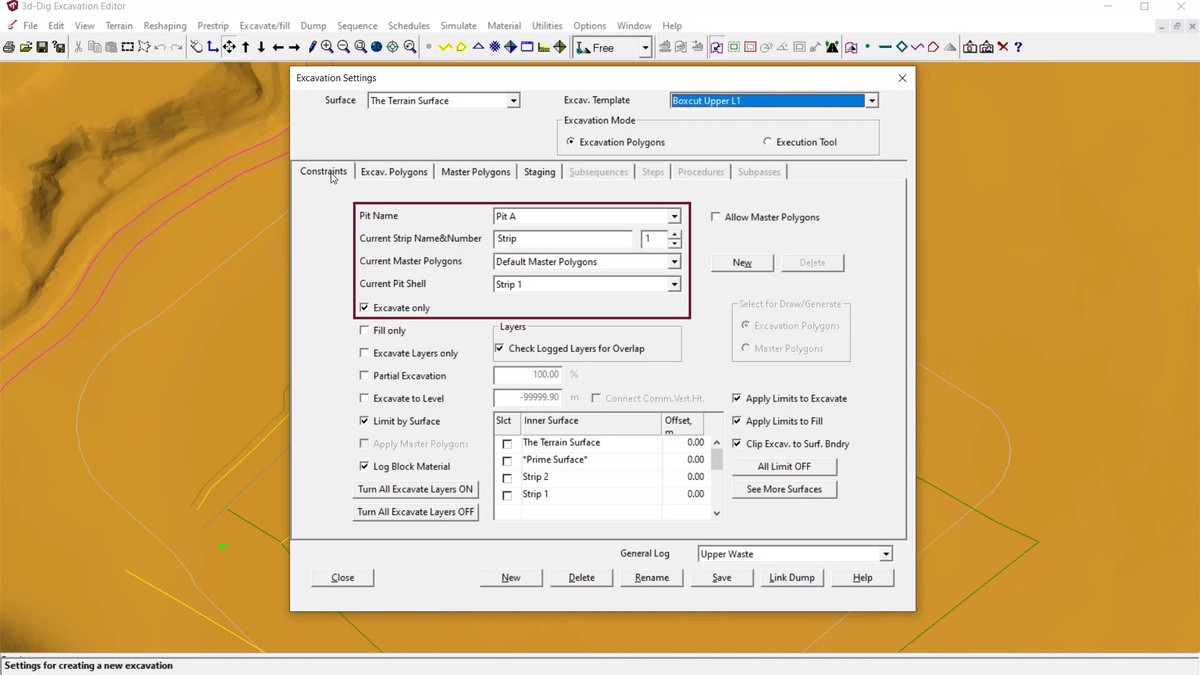Select the Execution Tool radio button

768,142
